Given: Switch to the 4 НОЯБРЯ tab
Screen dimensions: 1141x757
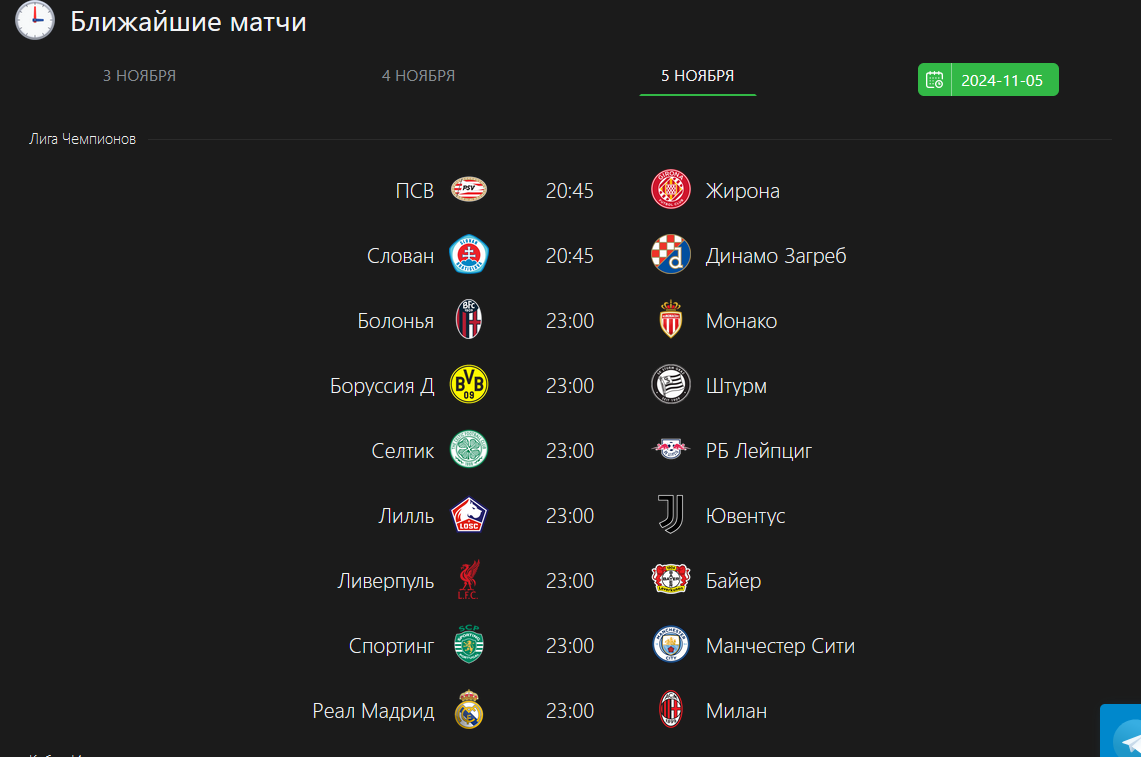Looking at the screenshot, I should pyautogui.click(x=418, y=76).
